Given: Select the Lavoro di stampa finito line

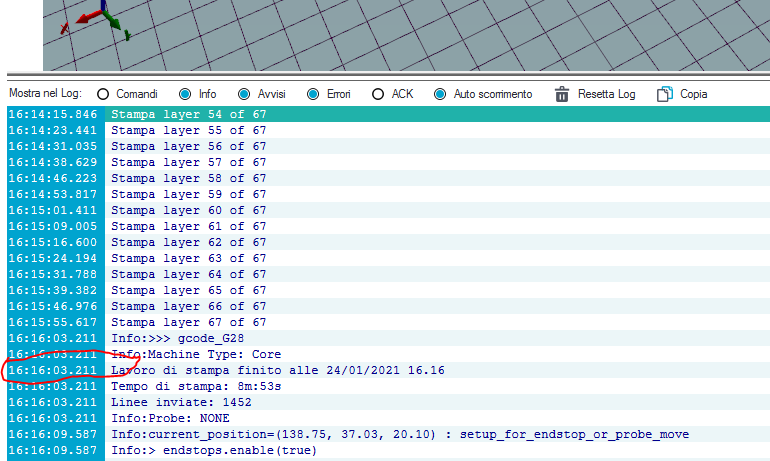Looking at the screenshot, I should click(388, 370).
